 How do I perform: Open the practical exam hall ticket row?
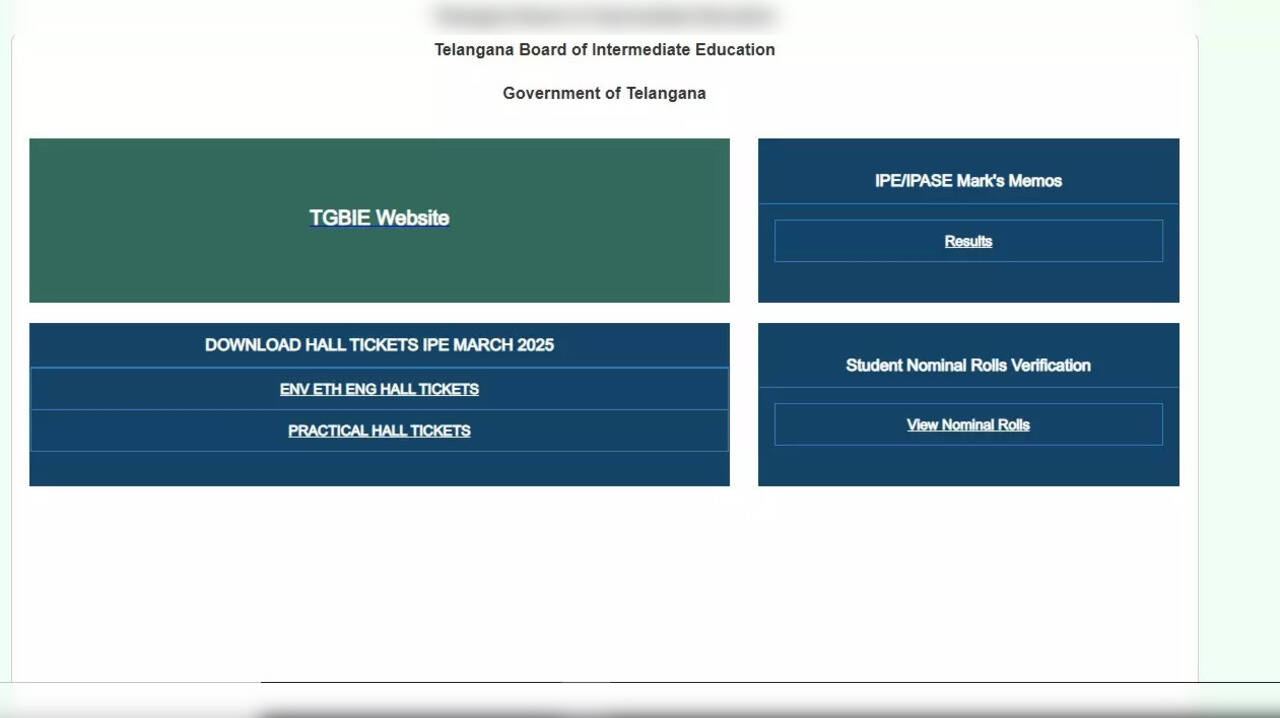(x=379, y=430)
